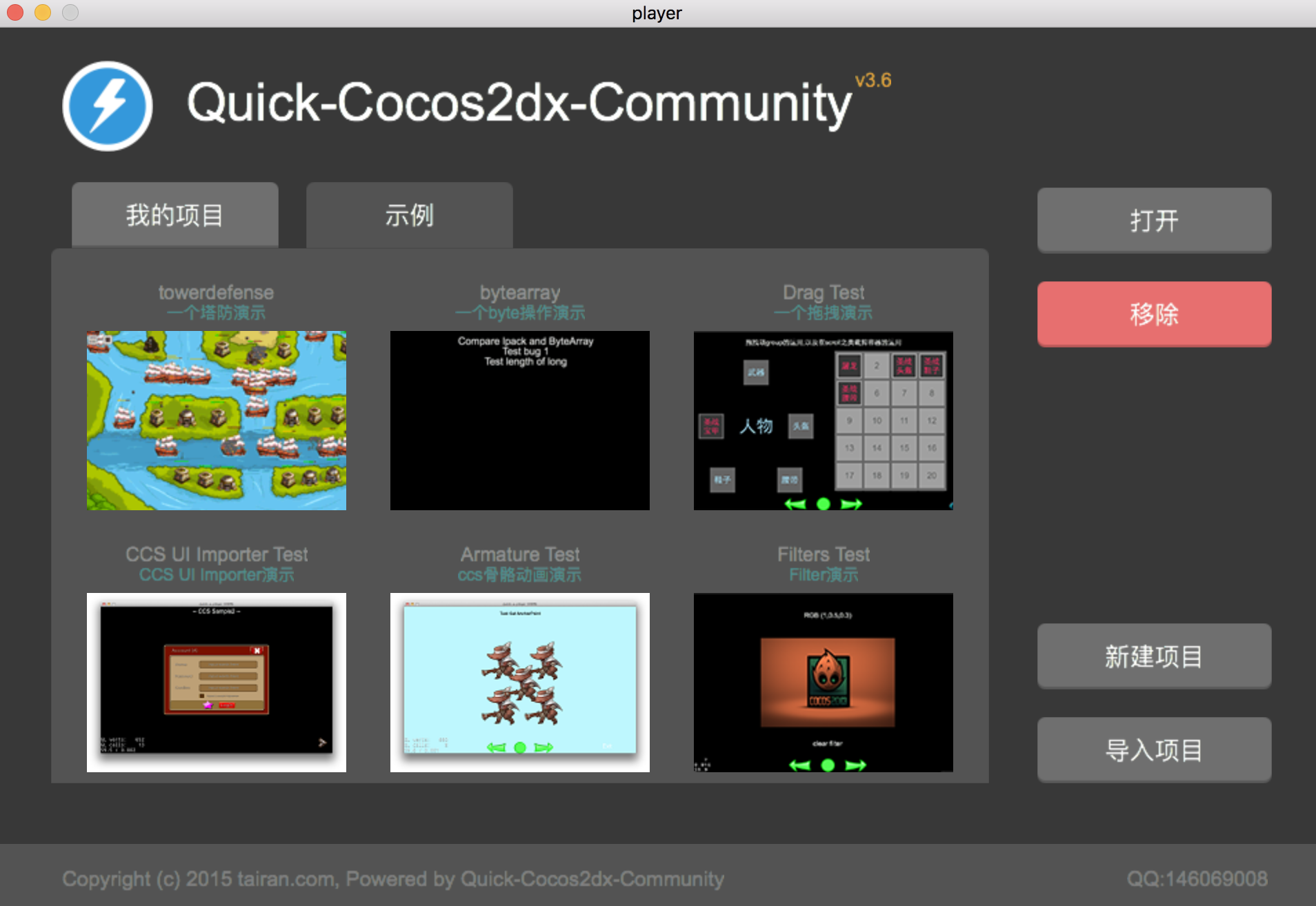Click the 打开 button
The width and height of the screenshot is (1316, 906).
1154,221
